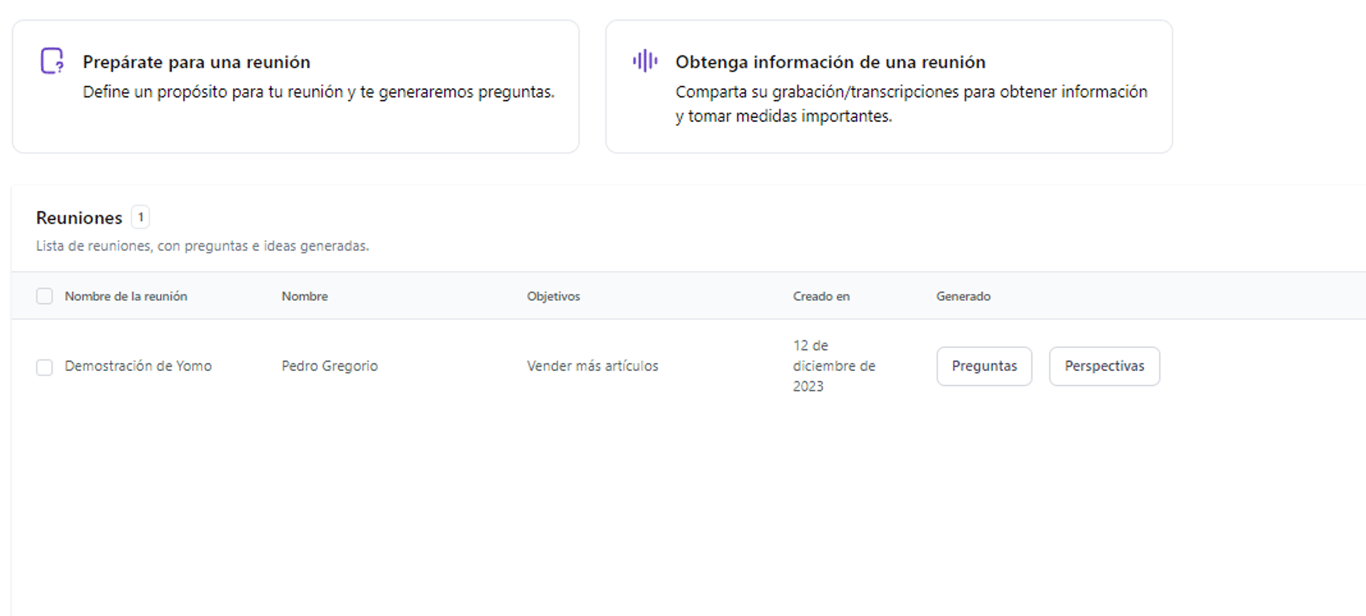Click the recording/transcription sharing description text
This screenshot has width=1366, height=616.
[911, 104]
